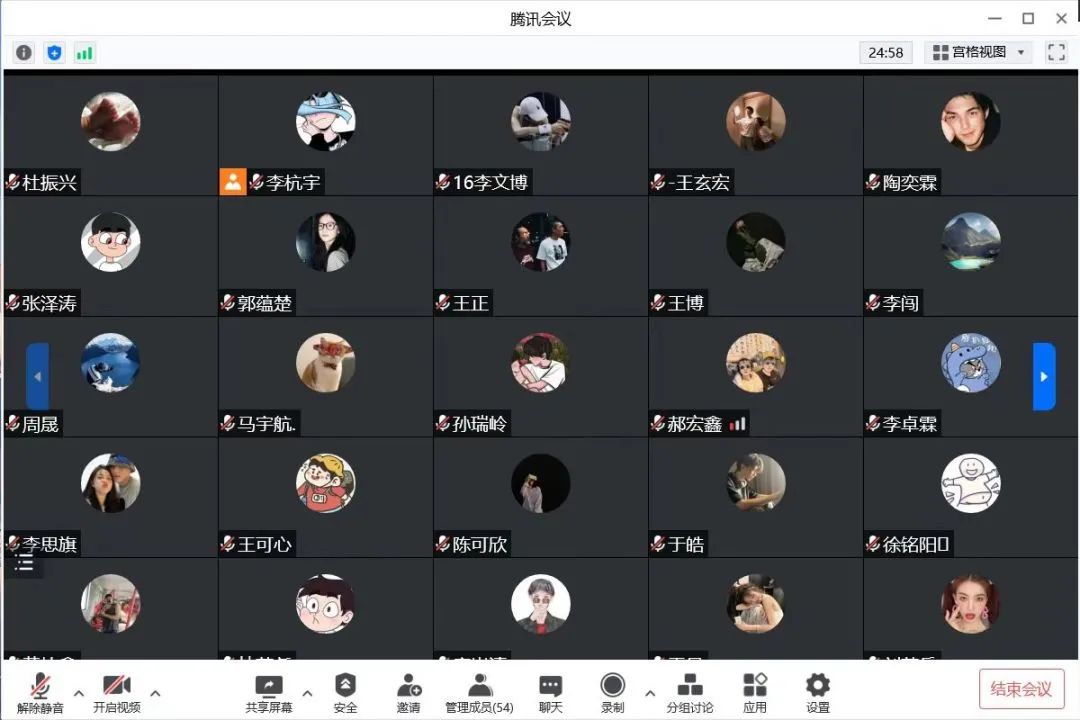Open 管理成员(54) member panel

coord(479,693)
